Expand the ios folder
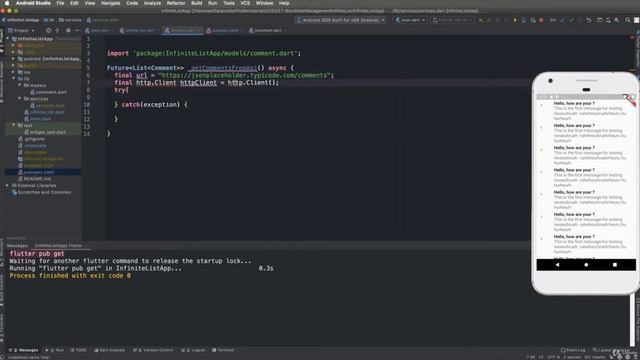The width and height of the screenshot is (640, 360). (x=13, y=72)
